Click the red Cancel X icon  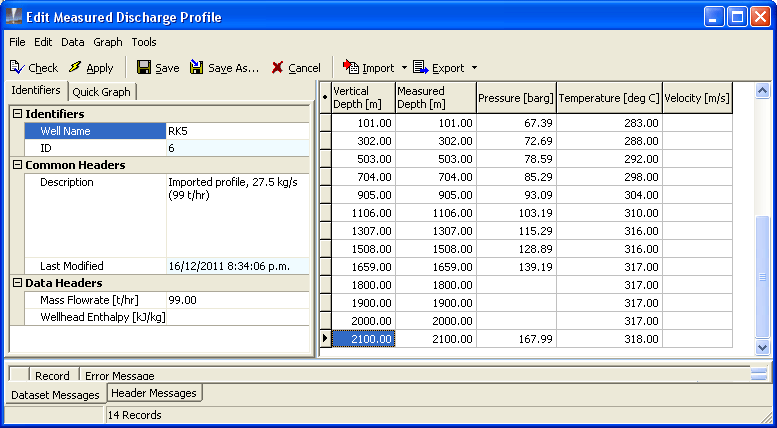coord(278,68)
